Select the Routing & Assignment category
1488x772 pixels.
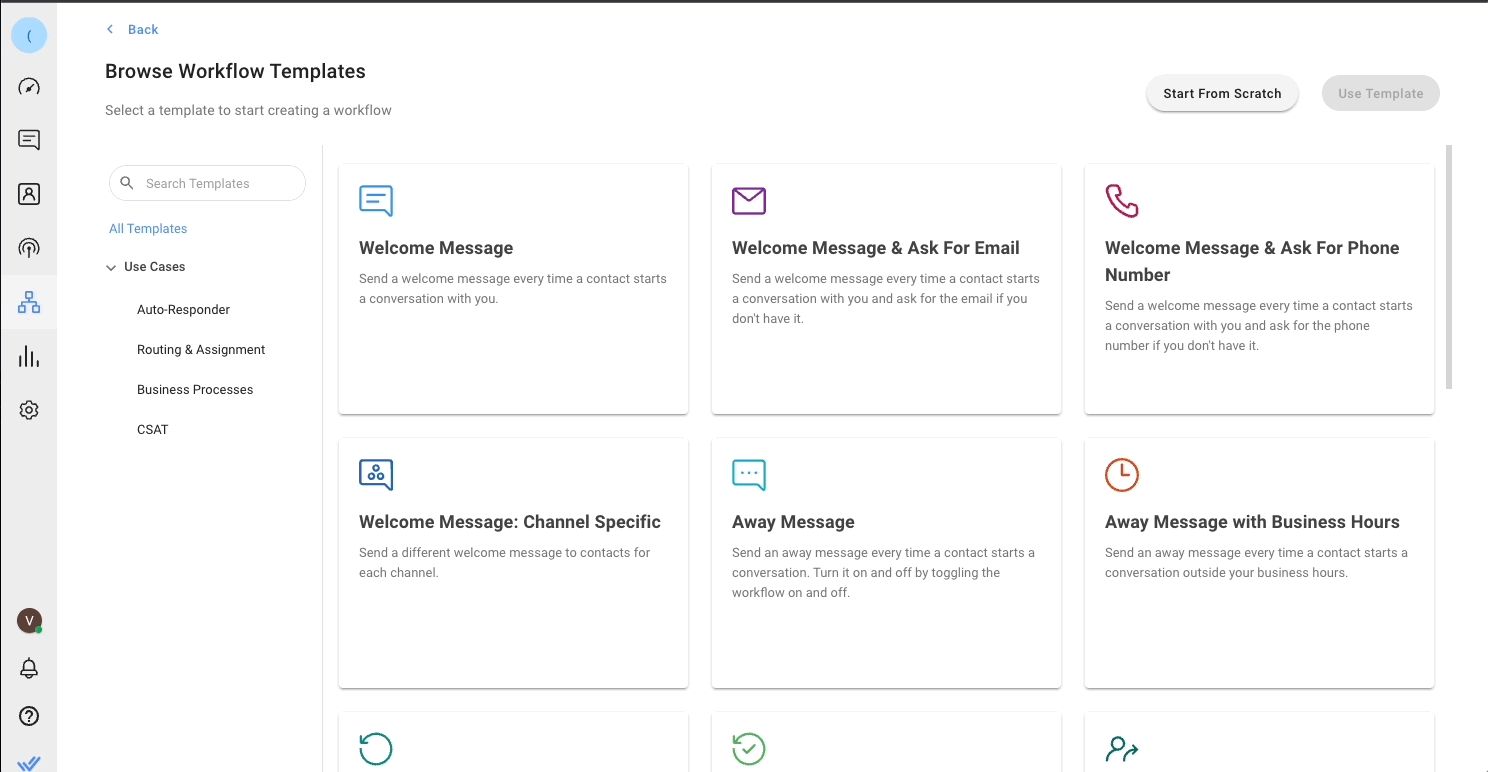201,350
